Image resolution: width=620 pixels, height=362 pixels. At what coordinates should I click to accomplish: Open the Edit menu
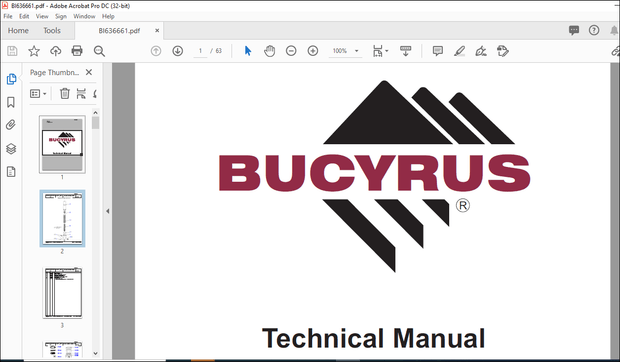tap(24, 16)
